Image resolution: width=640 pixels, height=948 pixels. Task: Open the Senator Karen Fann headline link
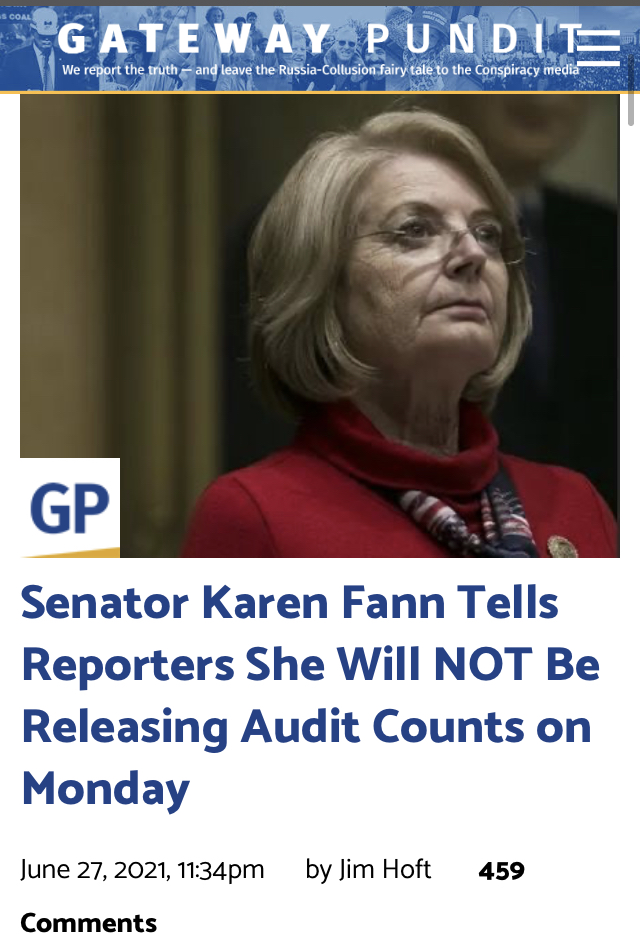pos(311,695)
